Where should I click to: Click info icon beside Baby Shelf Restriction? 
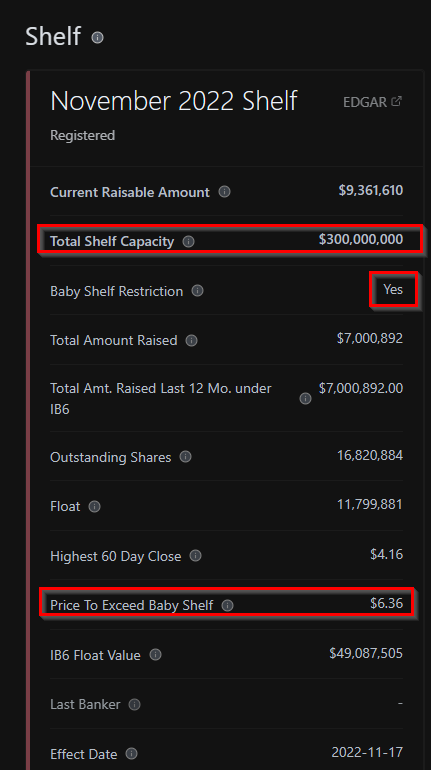click(197, 291)
